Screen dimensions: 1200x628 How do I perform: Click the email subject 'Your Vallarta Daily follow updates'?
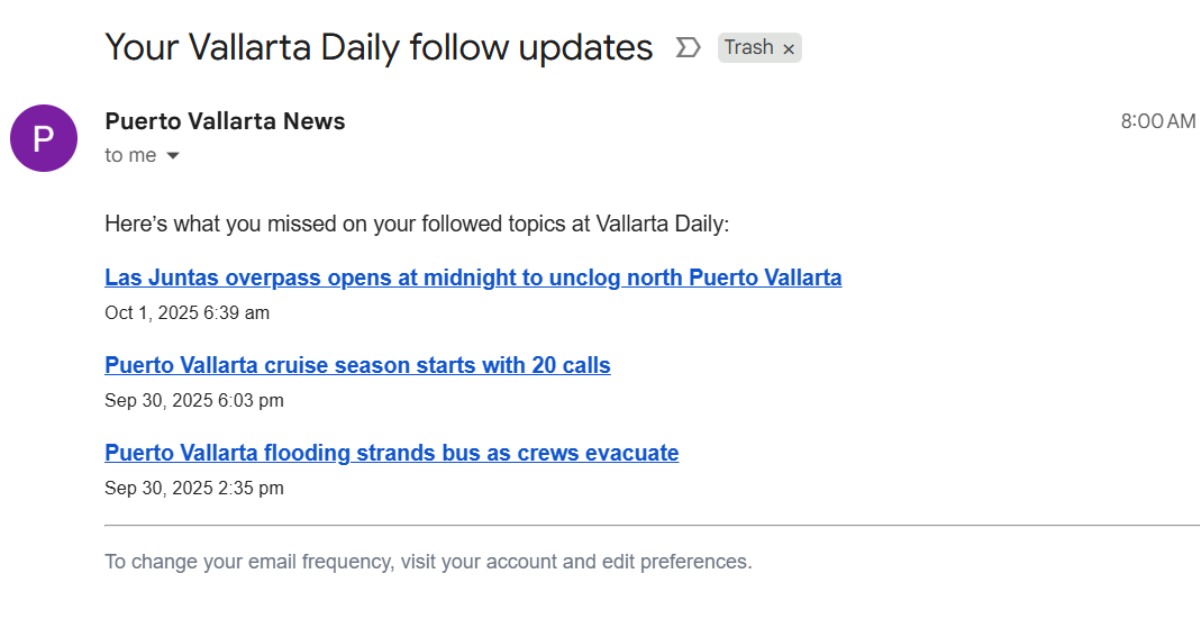click(x=378, y=47)
